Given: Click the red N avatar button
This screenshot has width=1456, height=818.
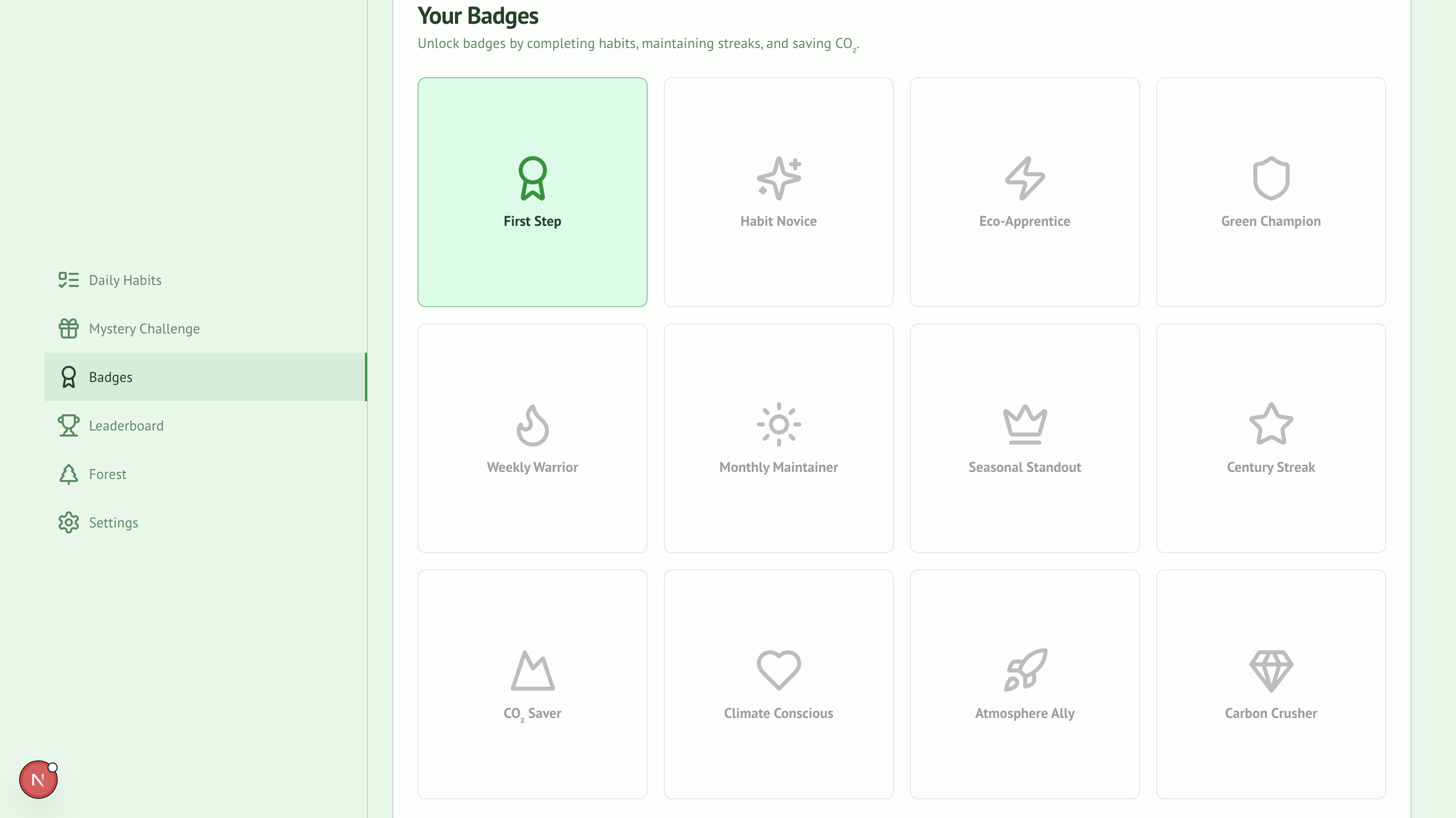Looking at the screenshot, I should pyautogui.click(x=38, y=780).
